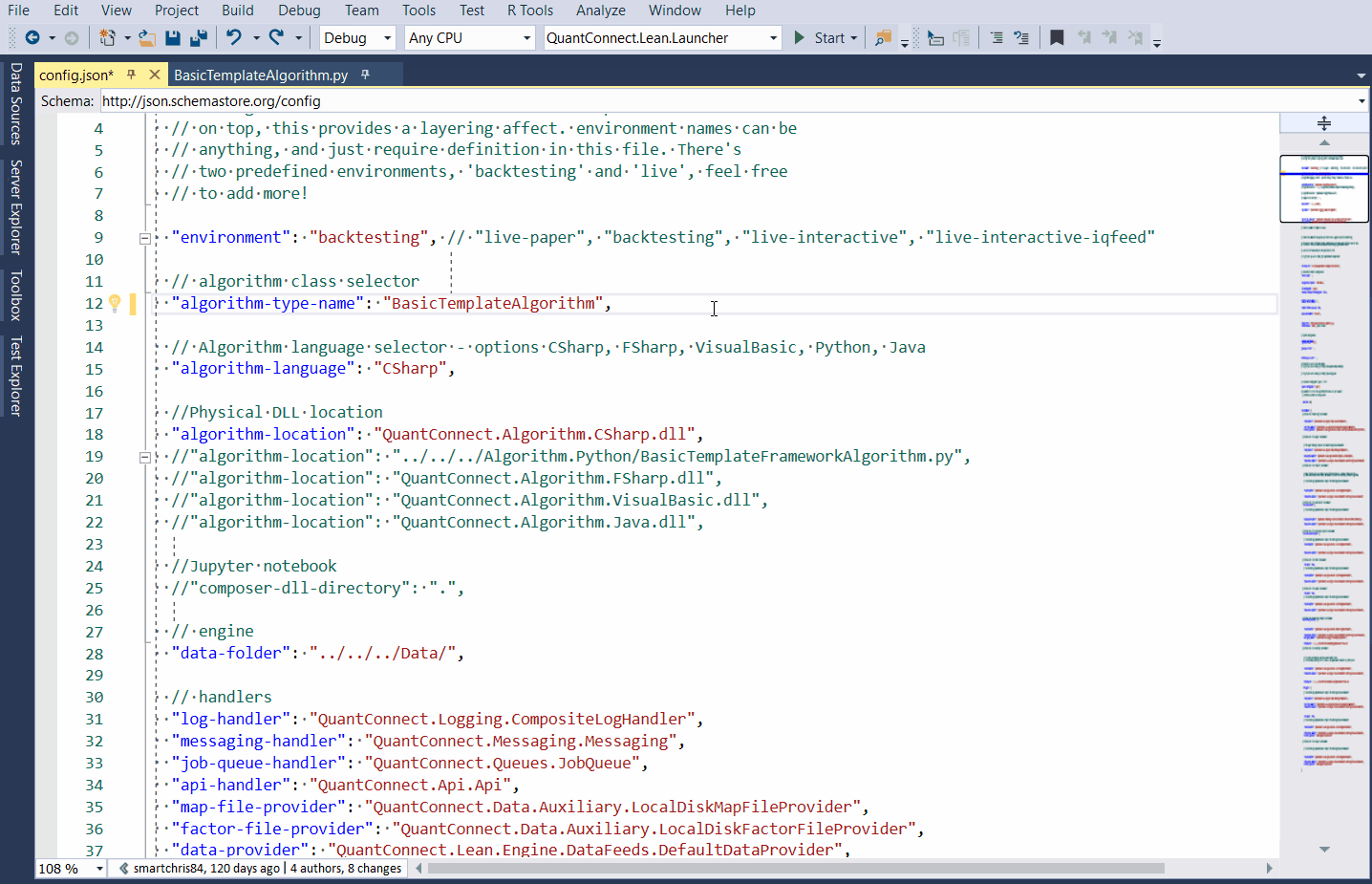Viewport: 1372px width, 884px height.
Task: Open the Schema URL dropdown arrow
Action: (1361, 101)
